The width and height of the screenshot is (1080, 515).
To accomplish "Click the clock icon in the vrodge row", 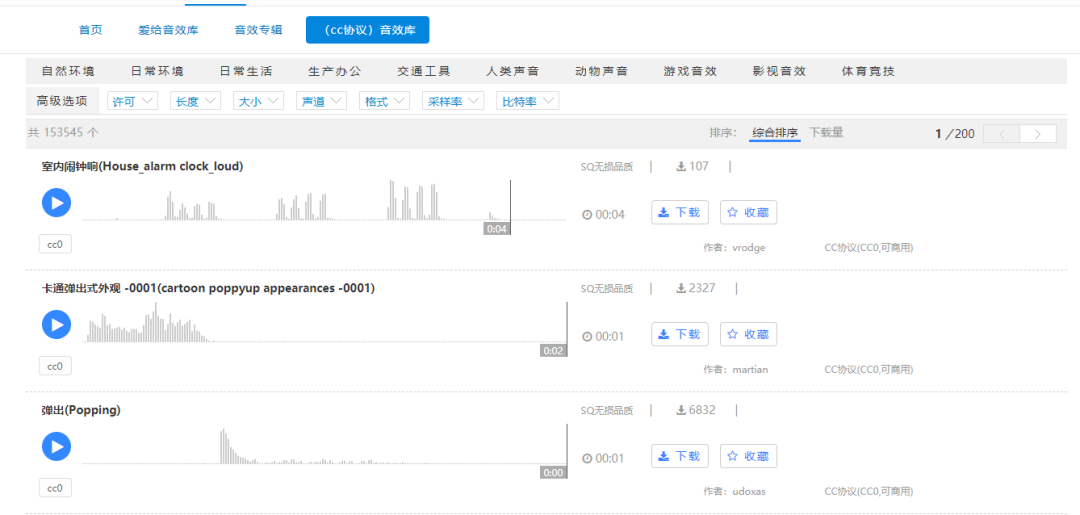I will 587,215.
